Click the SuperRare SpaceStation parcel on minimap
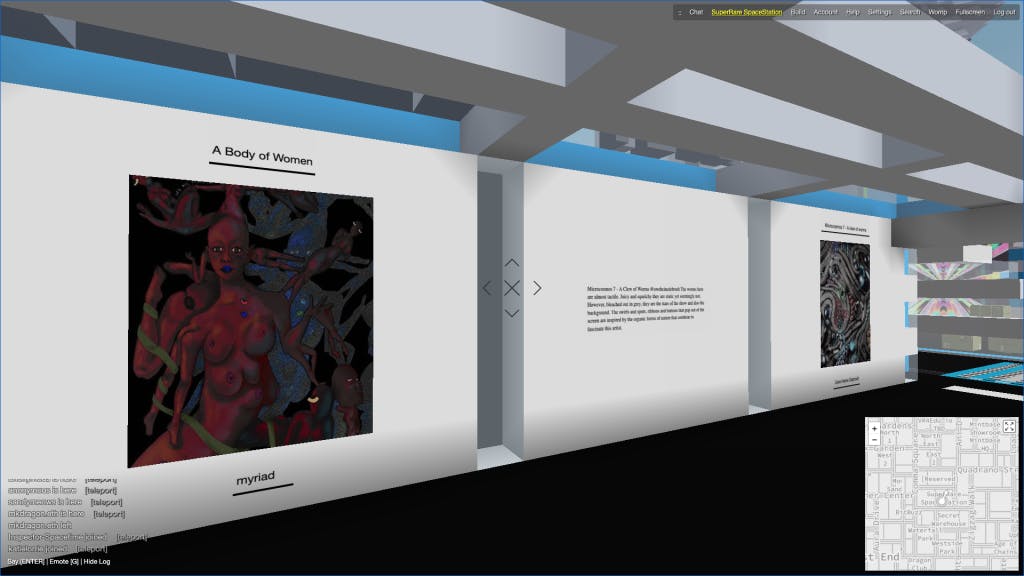Image resolution: width=1024 pixels, height=576 pixels. 942,499
